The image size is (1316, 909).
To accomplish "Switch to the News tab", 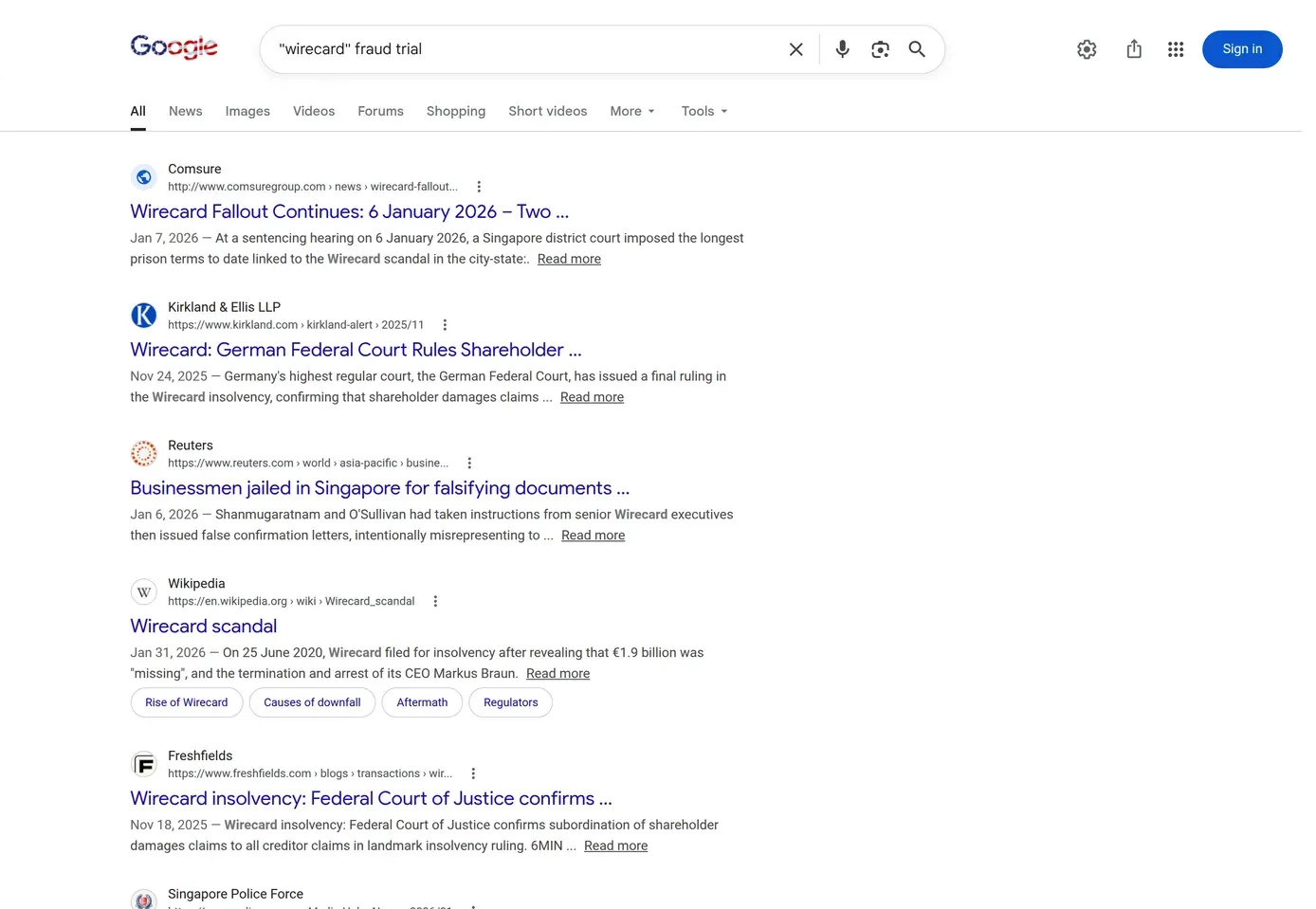I will point(186,111).
